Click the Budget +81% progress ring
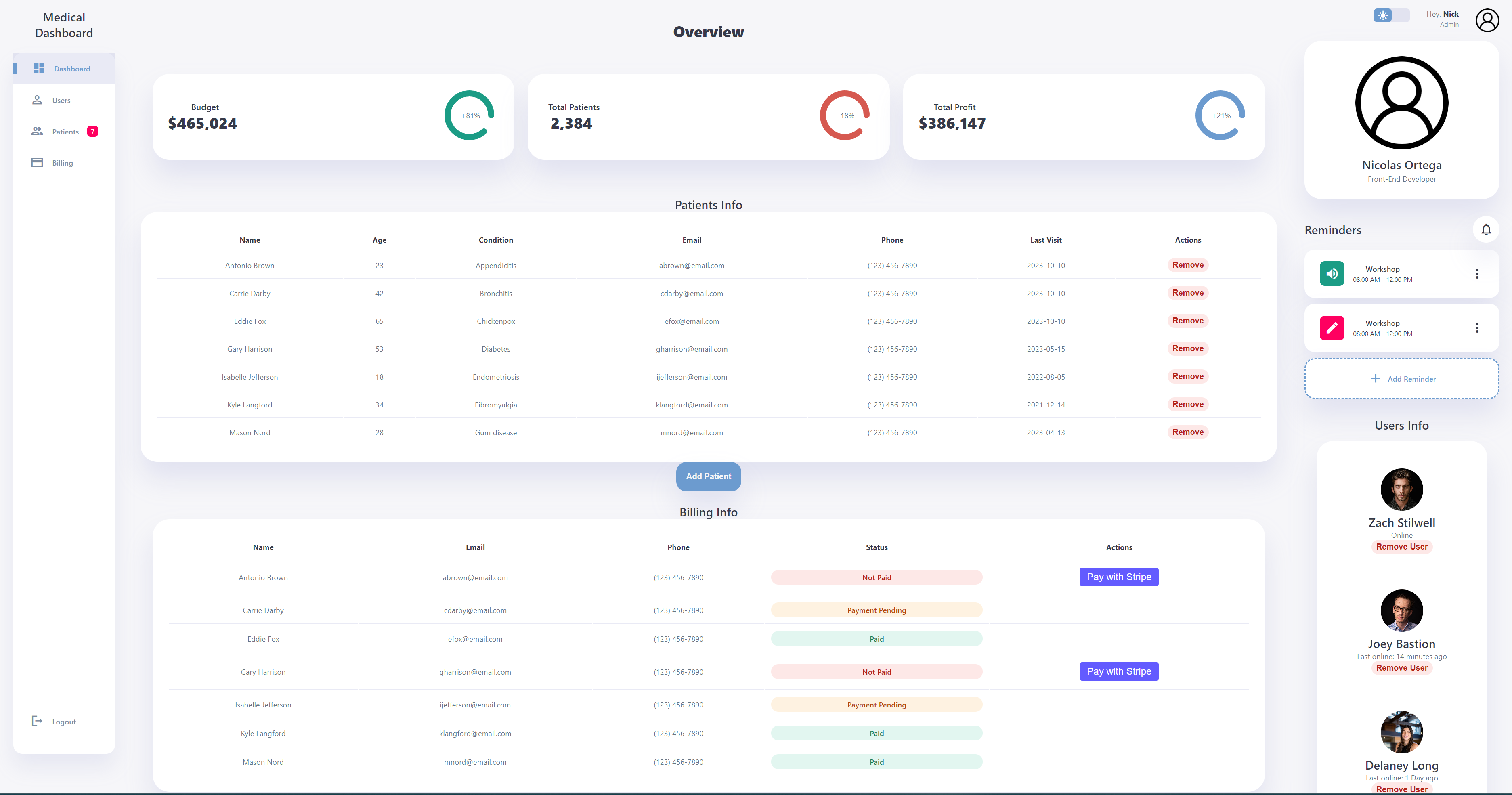Image resolution: width=1512 pixels, height=795 pixels. pos(470,115)
